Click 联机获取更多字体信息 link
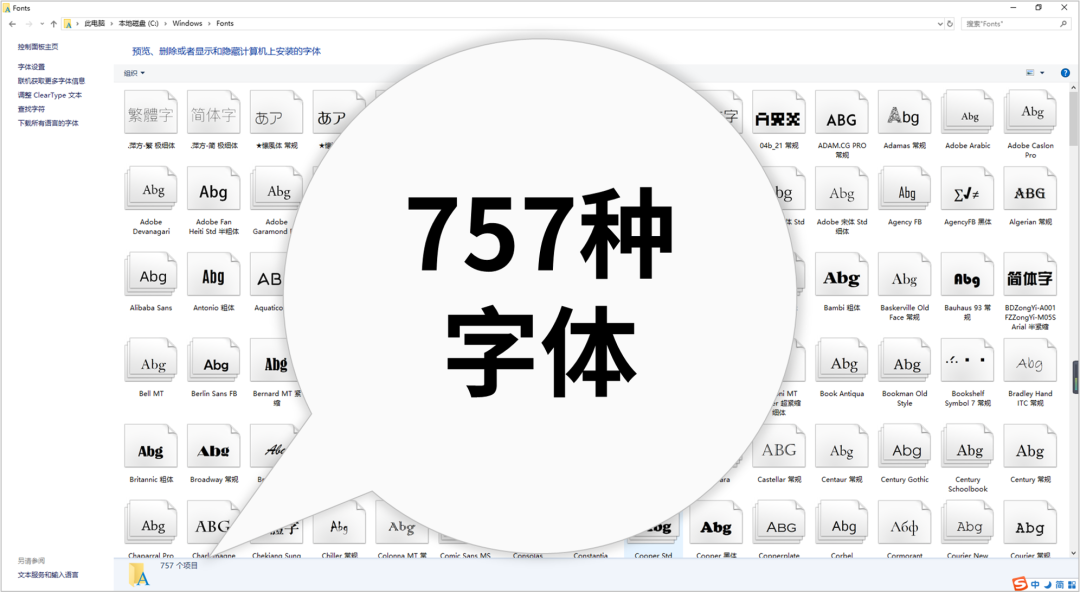Image resolution: width=1080 pixels, height=592 pixels. tap(51, 81)
